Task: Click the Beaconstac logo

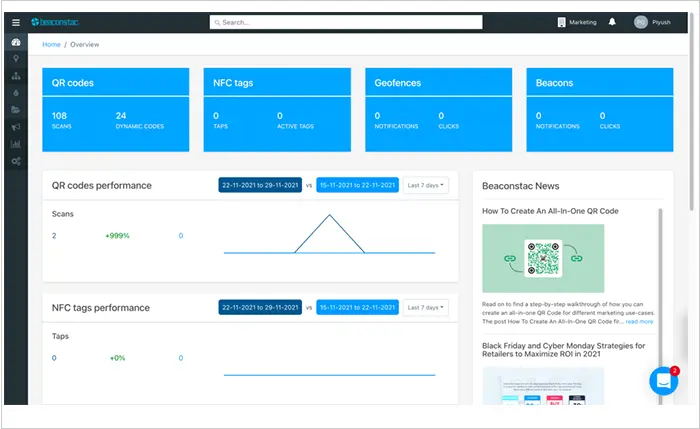Action: pyautogui.click(x=55, y=22)
